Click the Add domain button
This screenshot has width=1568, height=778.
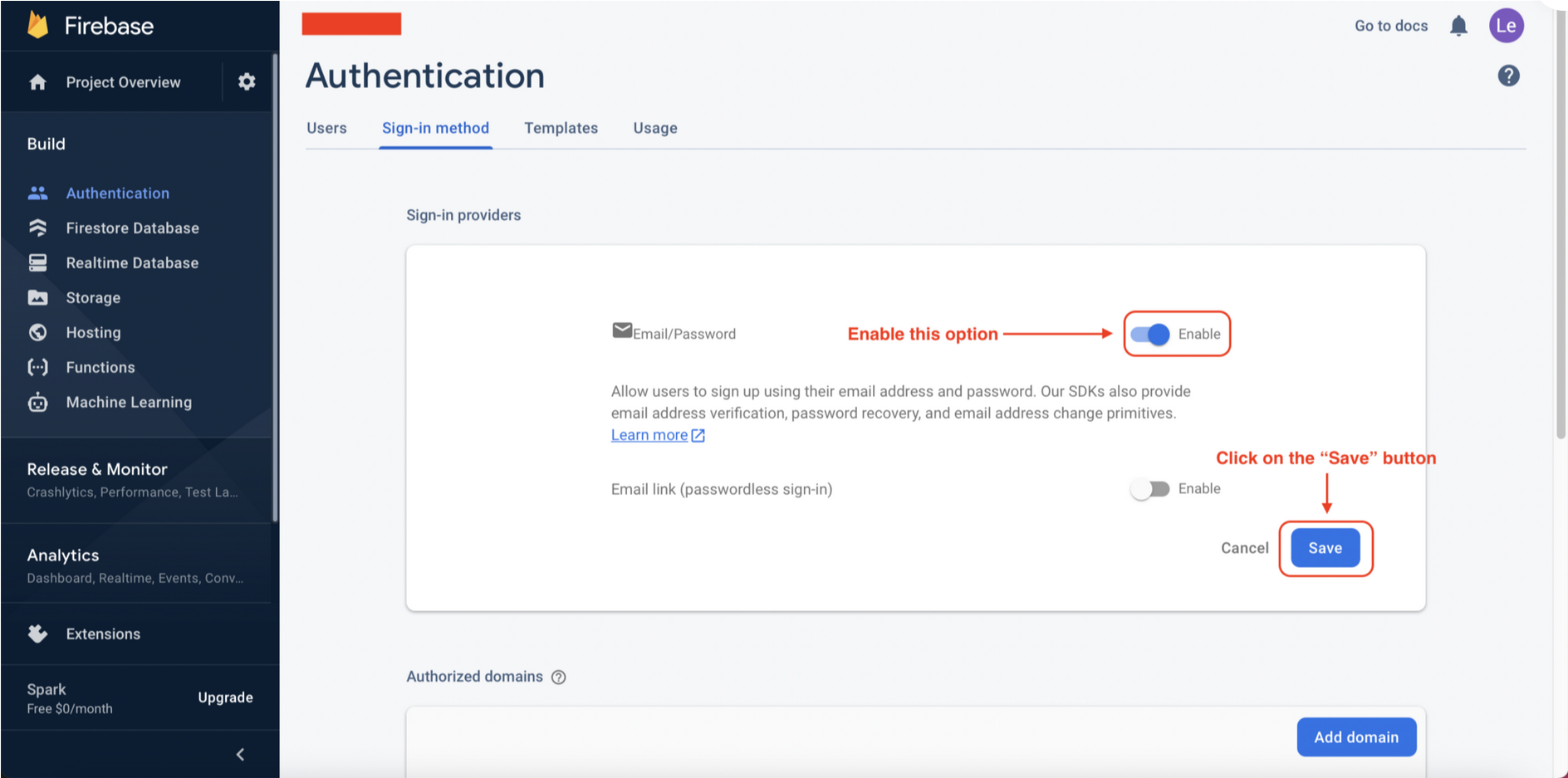[x=1356, y=737]
